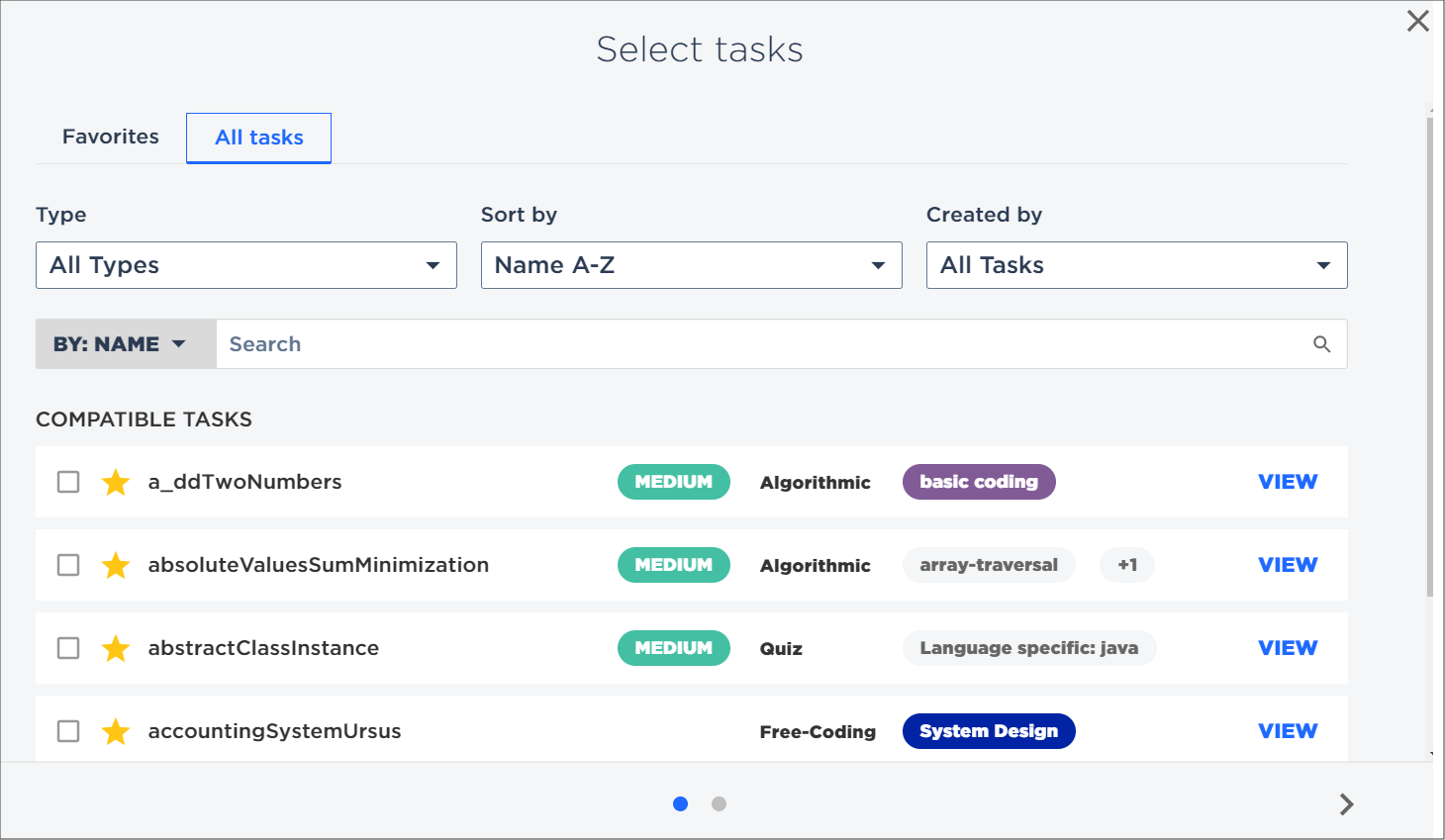Click the basic coding tag
This screenshot has height=840, width=1445.
coord(979,482)
